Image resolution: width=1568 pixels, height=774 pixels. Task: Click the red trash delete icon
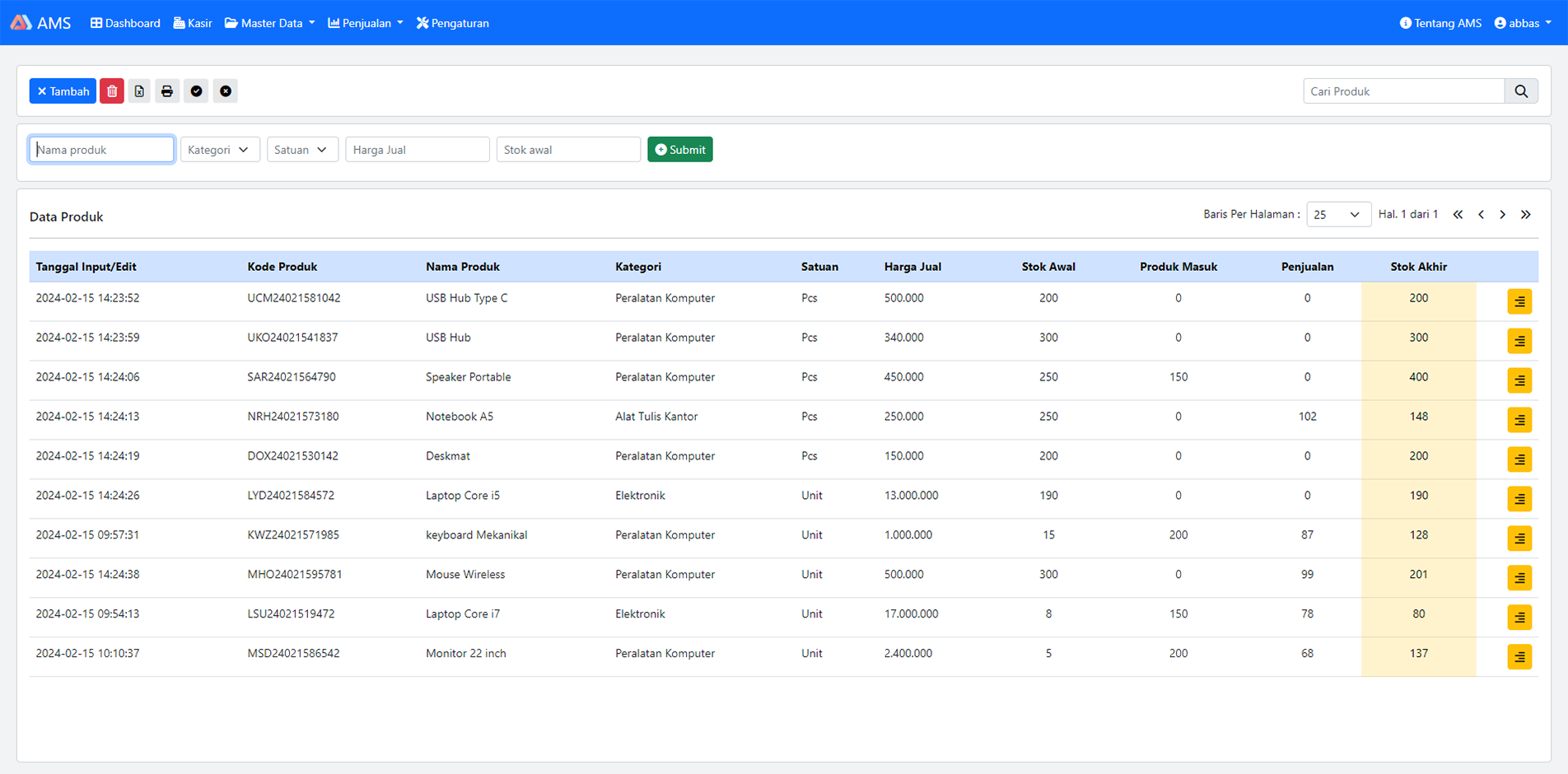(x=112, y=91)
